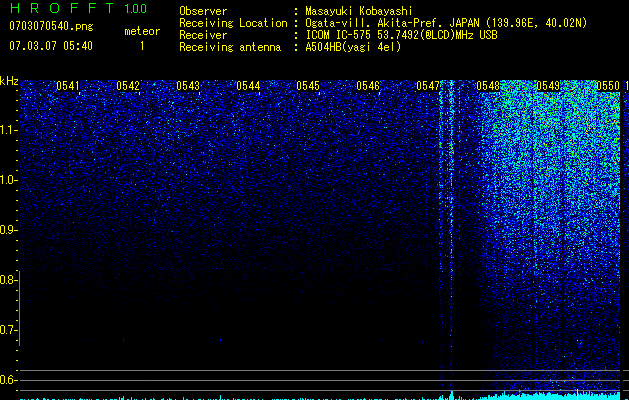The image size is (629, 400).
Task: Click the cyan signal-level graph at bottom right
Action: click(550, 396)
